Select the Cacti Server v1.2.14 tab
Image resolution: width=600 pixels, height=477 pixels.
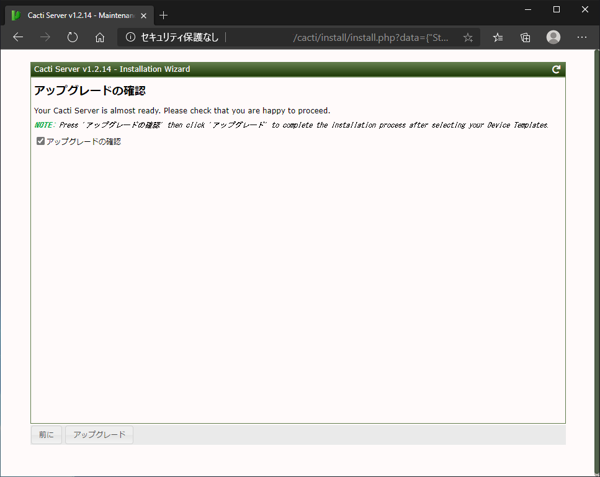tap(80, 16)
